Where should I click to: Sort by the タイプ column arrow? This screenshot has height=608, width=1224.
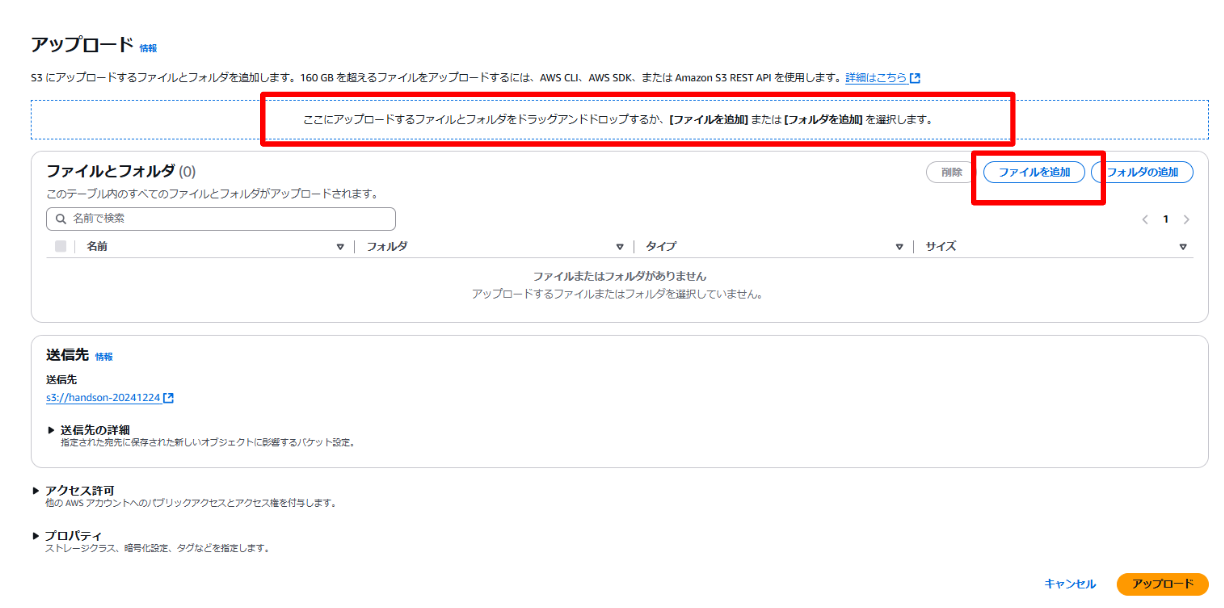point(899,247)
